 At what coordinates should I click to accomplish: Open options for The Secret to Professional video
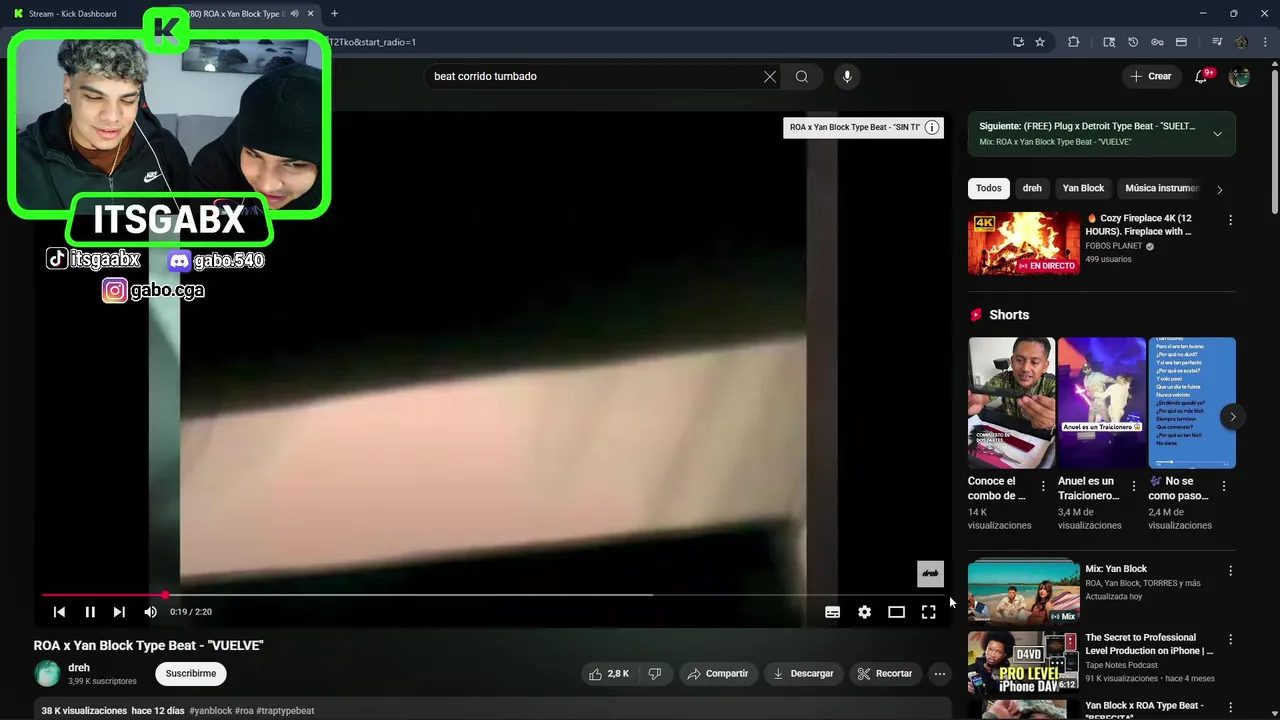pyautogui.click(x=1230, y=639)
